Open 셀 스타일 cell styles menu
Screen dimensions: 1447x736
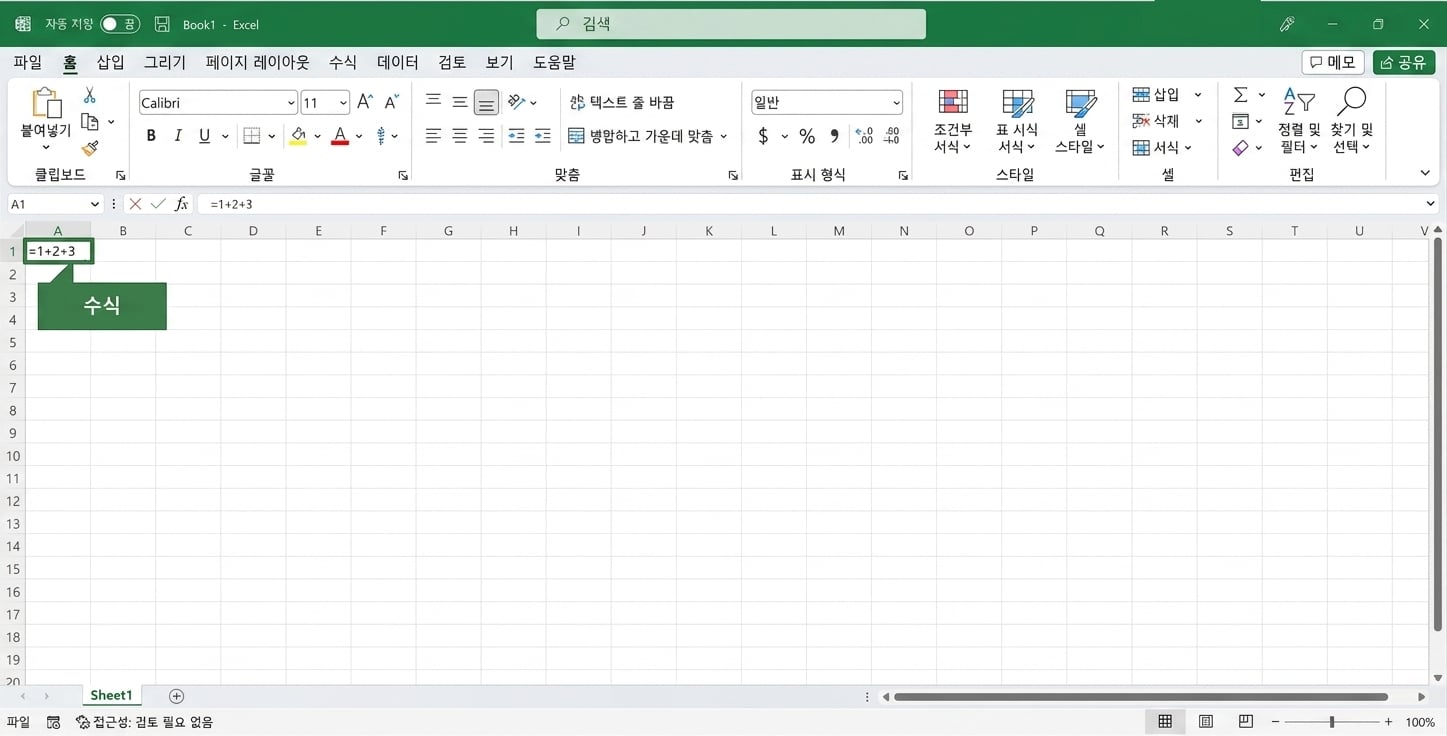[1080, 121]
